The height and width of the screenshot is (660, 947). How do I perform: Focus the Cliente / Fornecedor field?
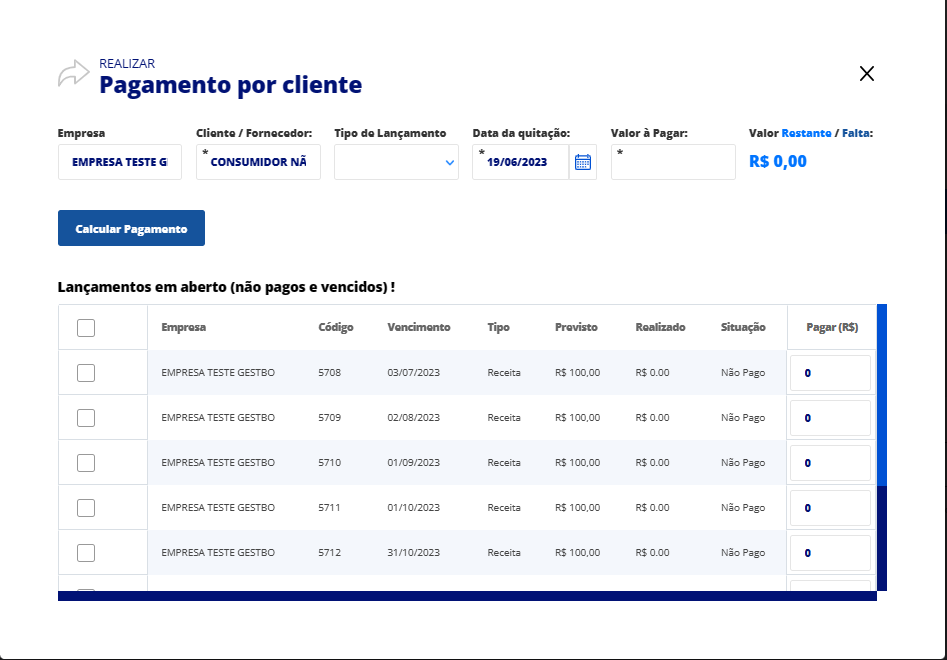coord(258,162)
